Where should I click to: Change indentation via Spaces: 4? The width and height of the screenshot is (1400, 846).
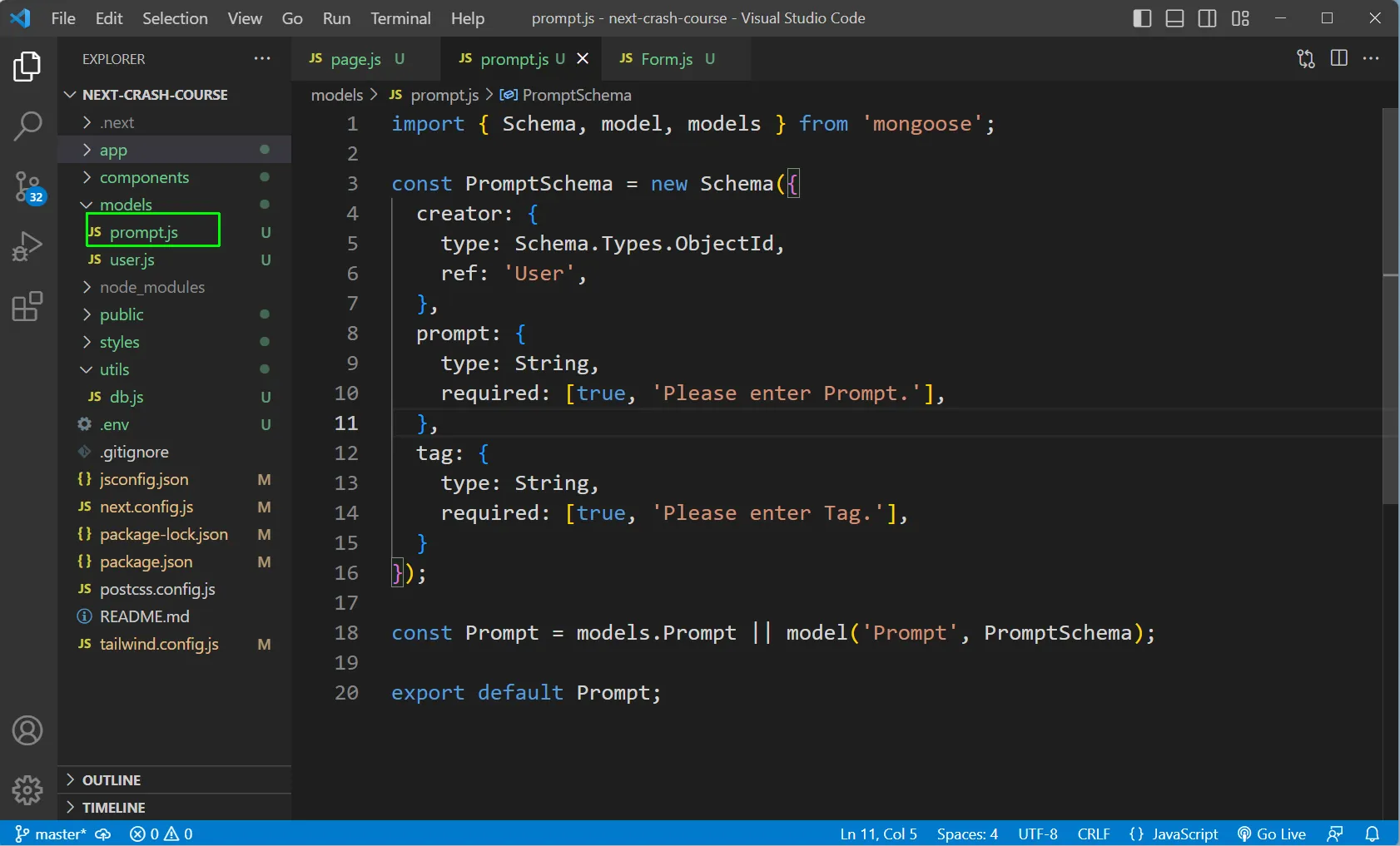(x=967, y=834)
